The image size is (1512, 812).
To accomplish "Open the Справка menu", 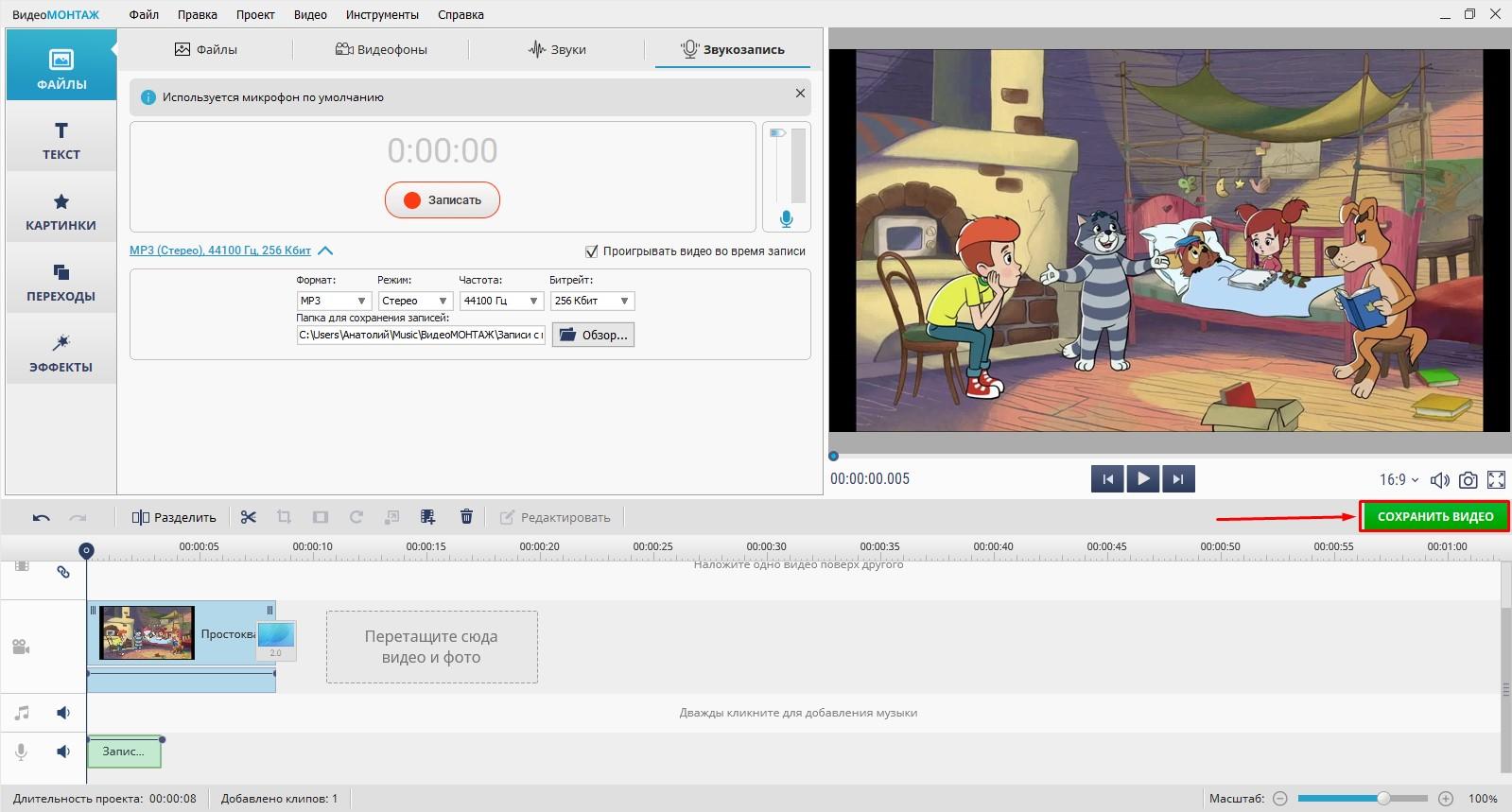I will [461, 14].
